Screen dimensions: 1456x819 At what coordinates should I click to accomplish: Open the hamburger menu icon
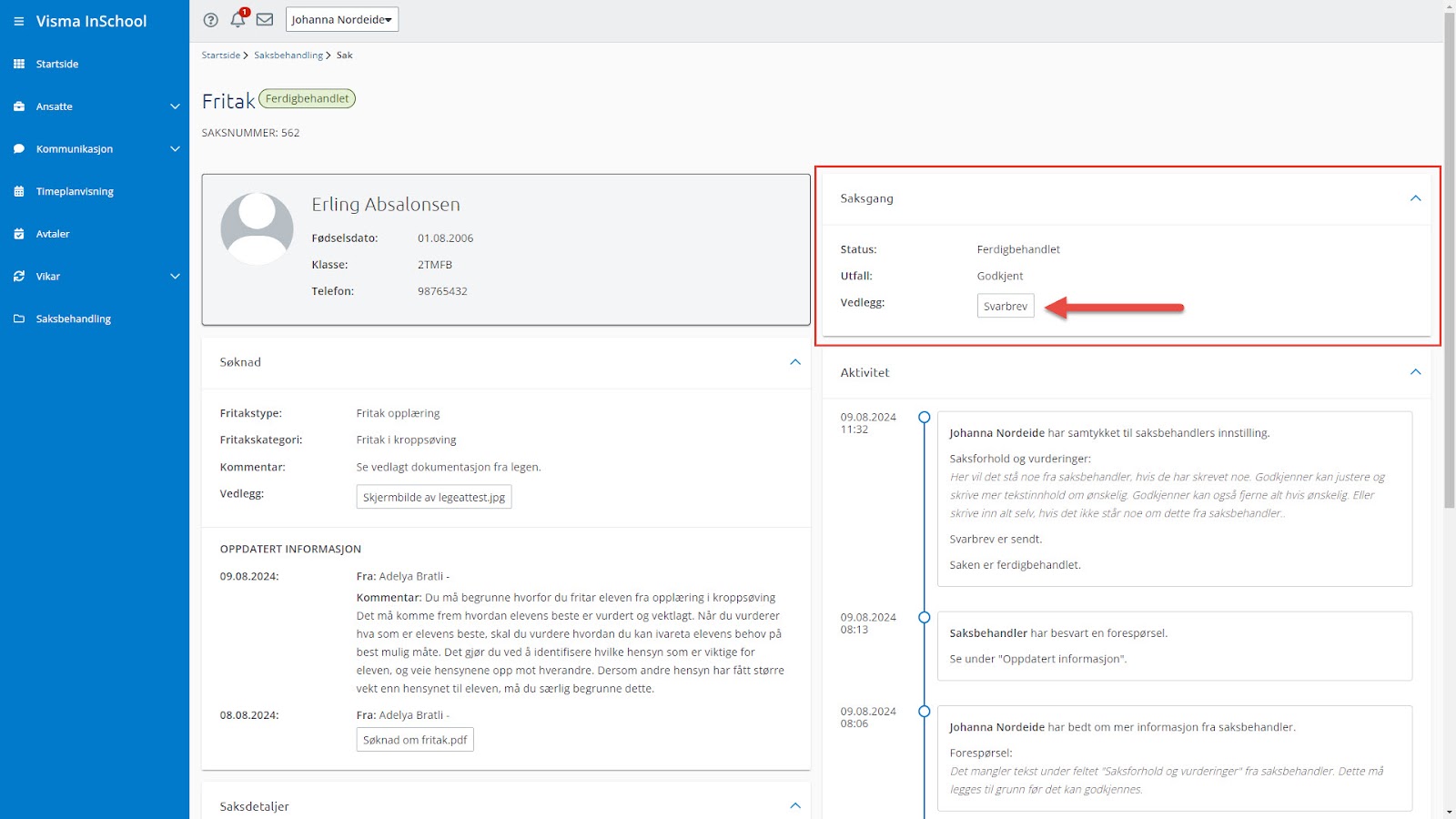pos(18,21)
